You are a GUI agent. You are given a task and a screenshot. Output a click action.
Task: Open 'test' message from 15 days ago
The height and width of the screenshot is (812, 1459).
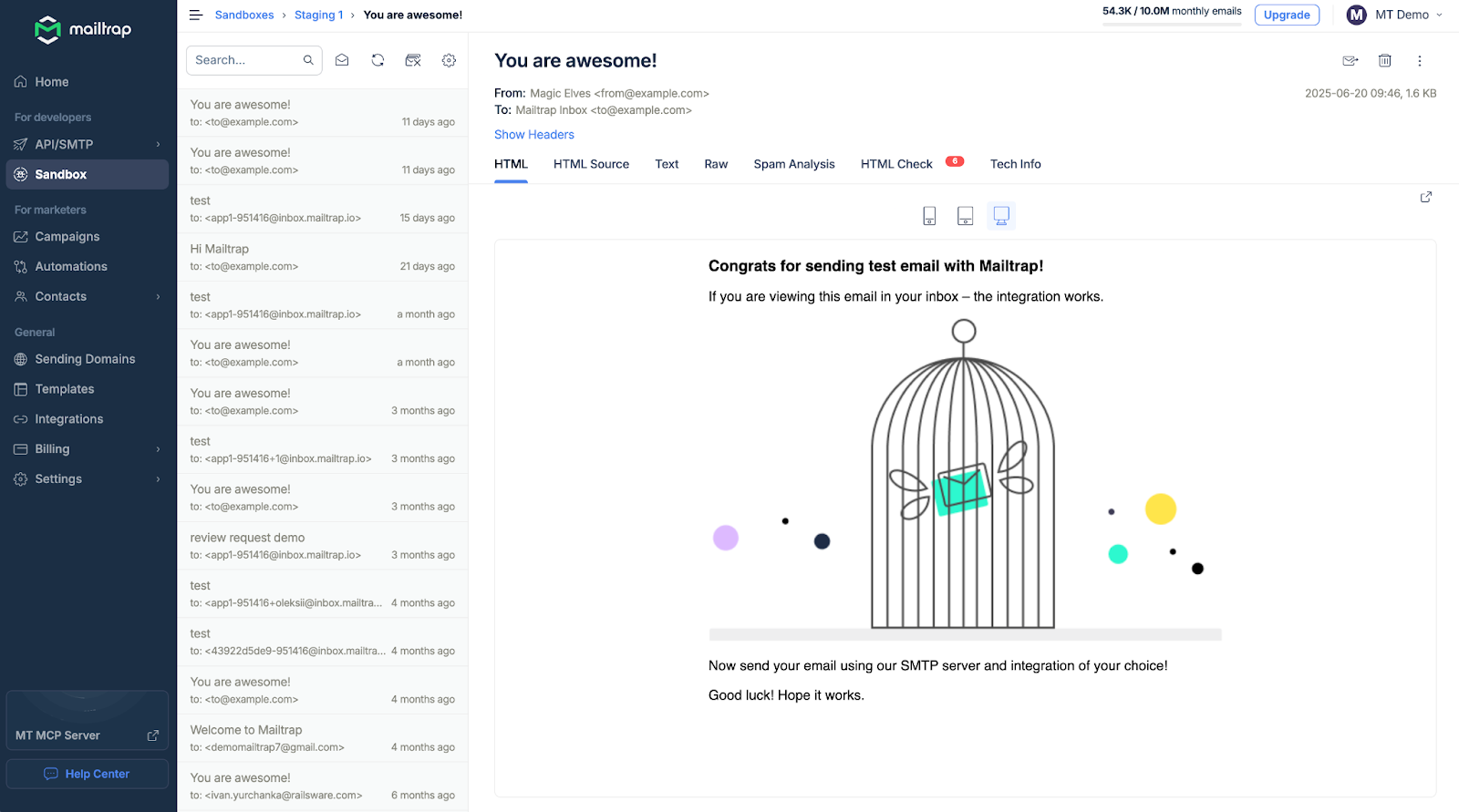323,209
